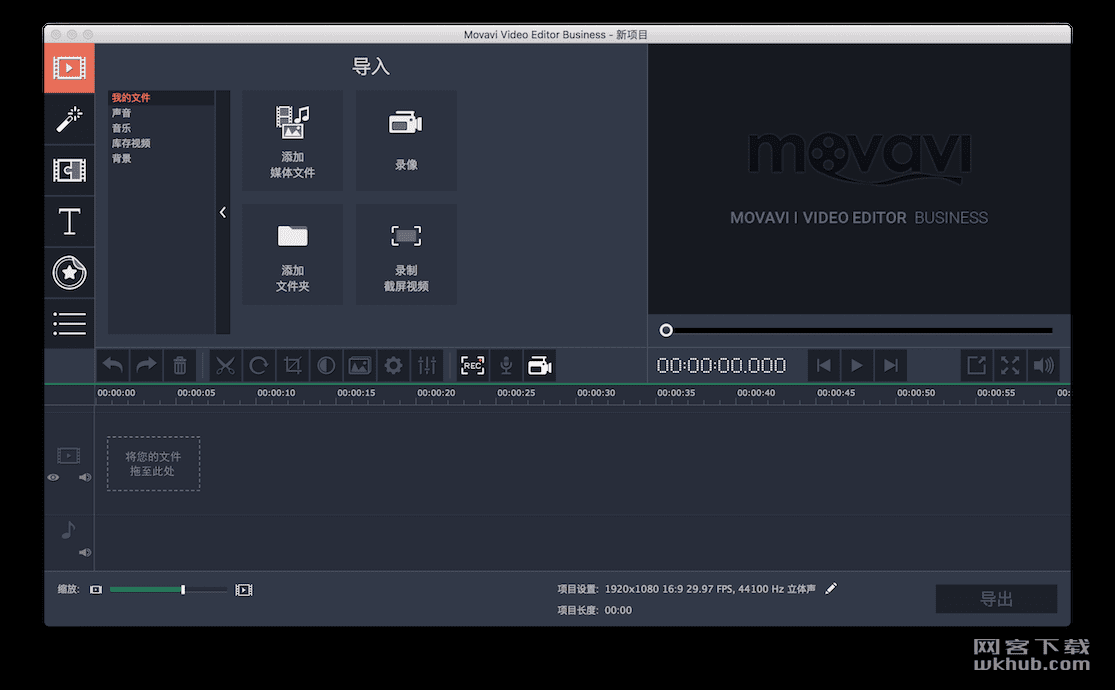Click the preview seek bar handle
This screenshot has height=690, width=1115.
[x=666, y=330]
